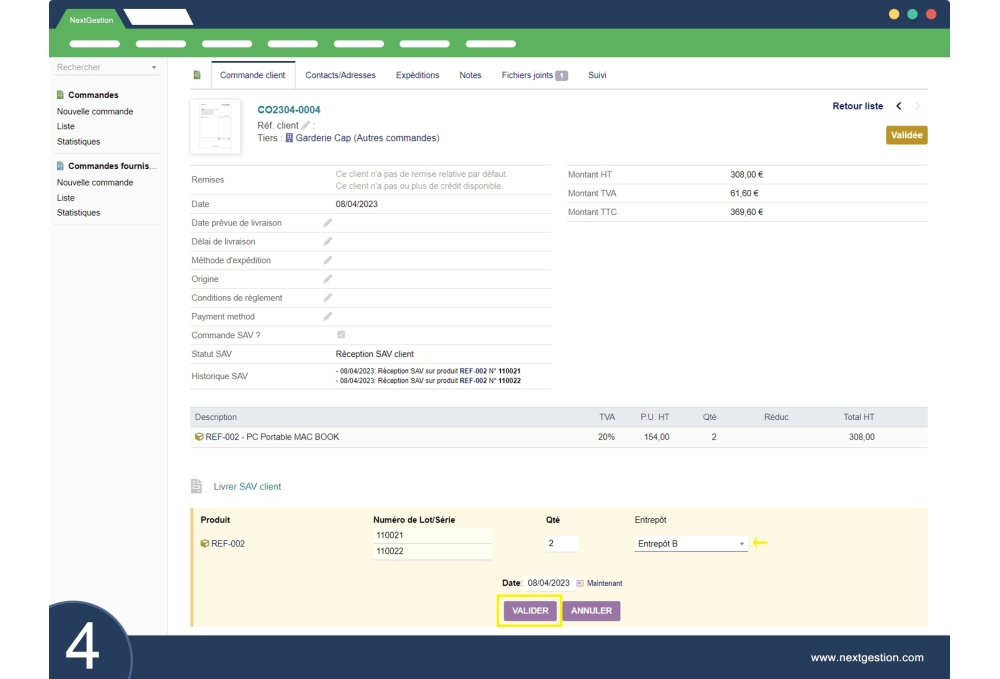Edit the Méthode d'expédition pencil
Image resolution: width=1000 pixels, height=679 pixels.
point(328,260)
